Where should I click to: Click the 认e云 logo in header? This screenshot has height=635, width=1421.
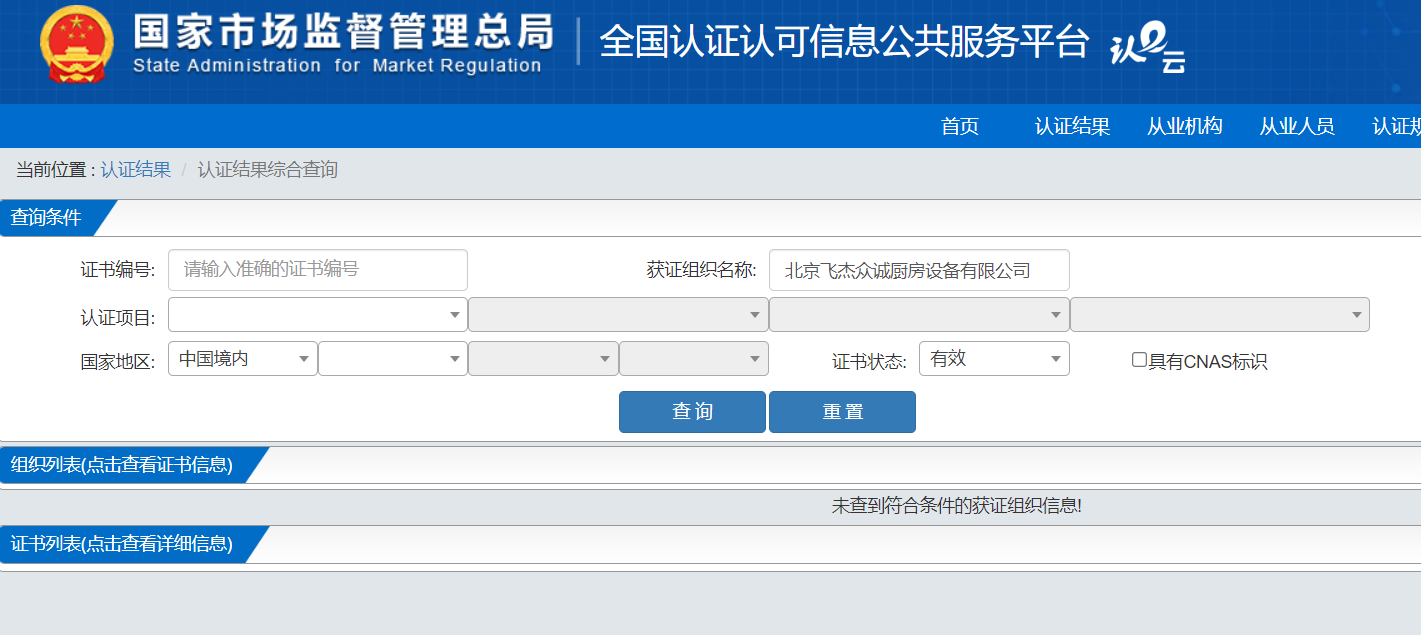coord(1148,48)
